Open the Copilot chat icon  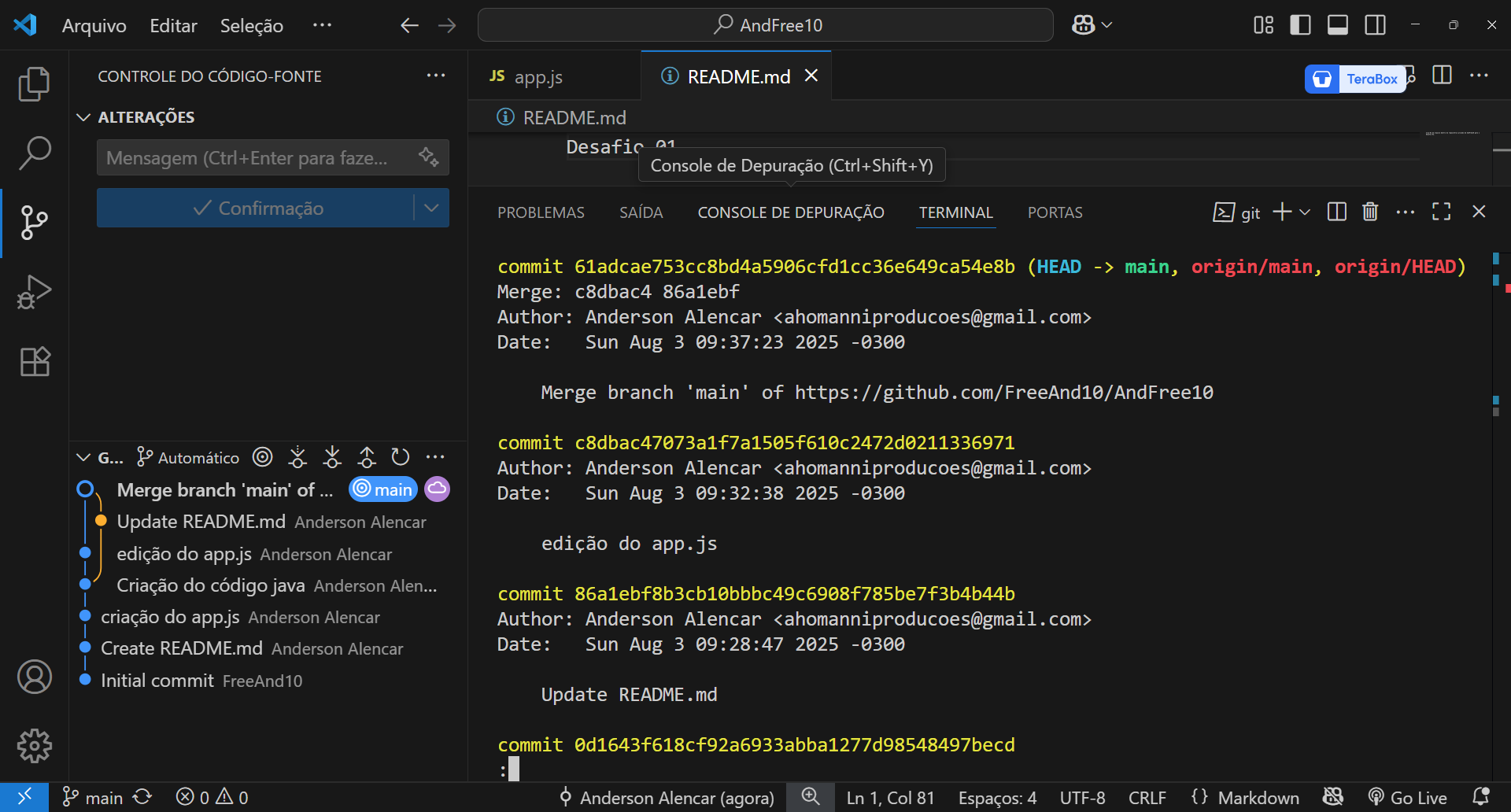click(1084, 25)
